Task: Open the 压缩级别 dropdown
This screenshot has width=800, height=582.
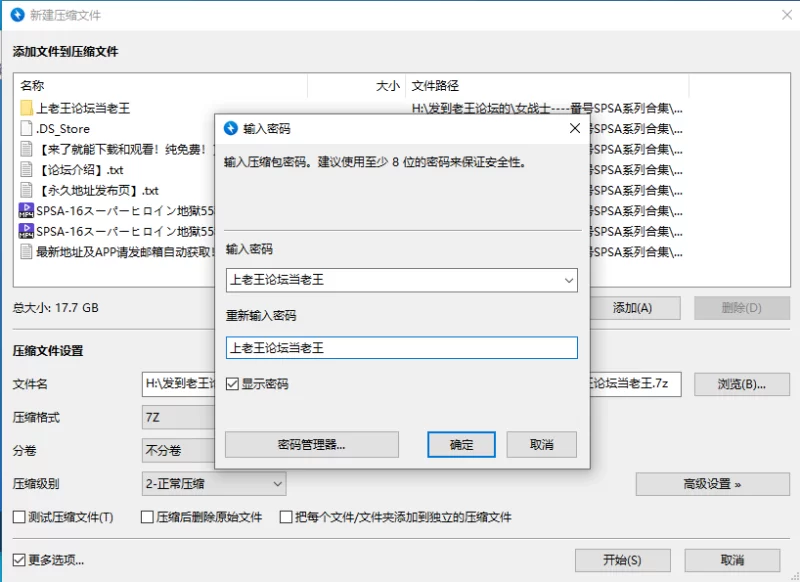Action: tap(214, 484)
